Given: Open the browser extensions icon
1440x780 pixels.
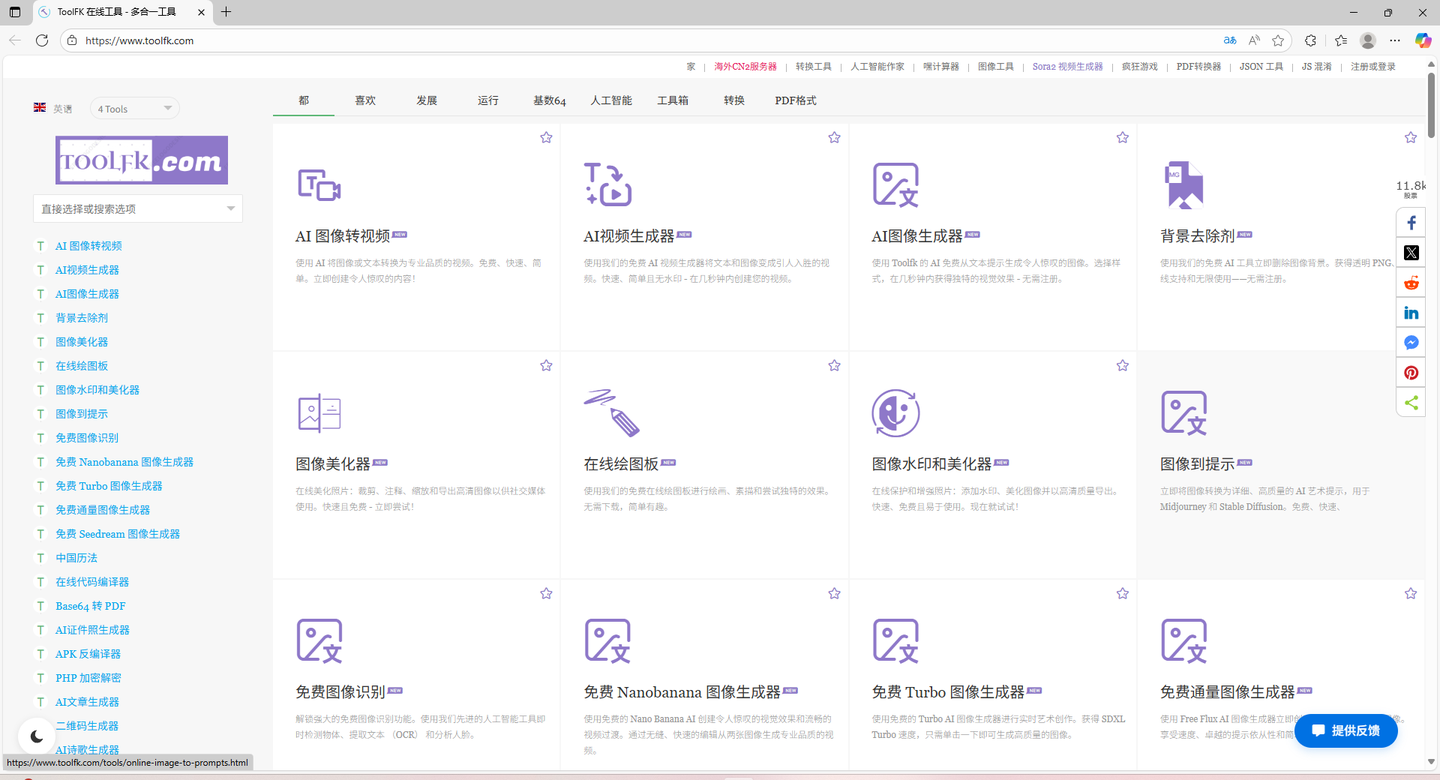Looking at the screenshot, I should (x=1311, y=41).
